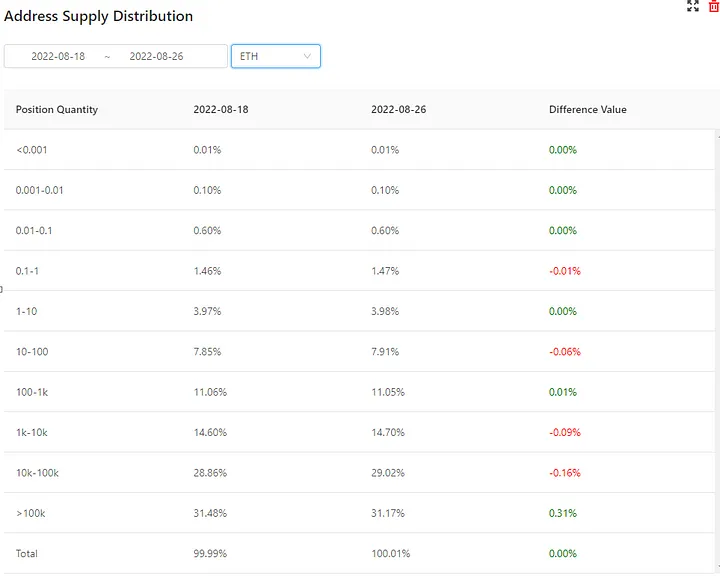Select the <0.001 position row
The height and width of the screenshot is (576, 720).
(32, 150)
